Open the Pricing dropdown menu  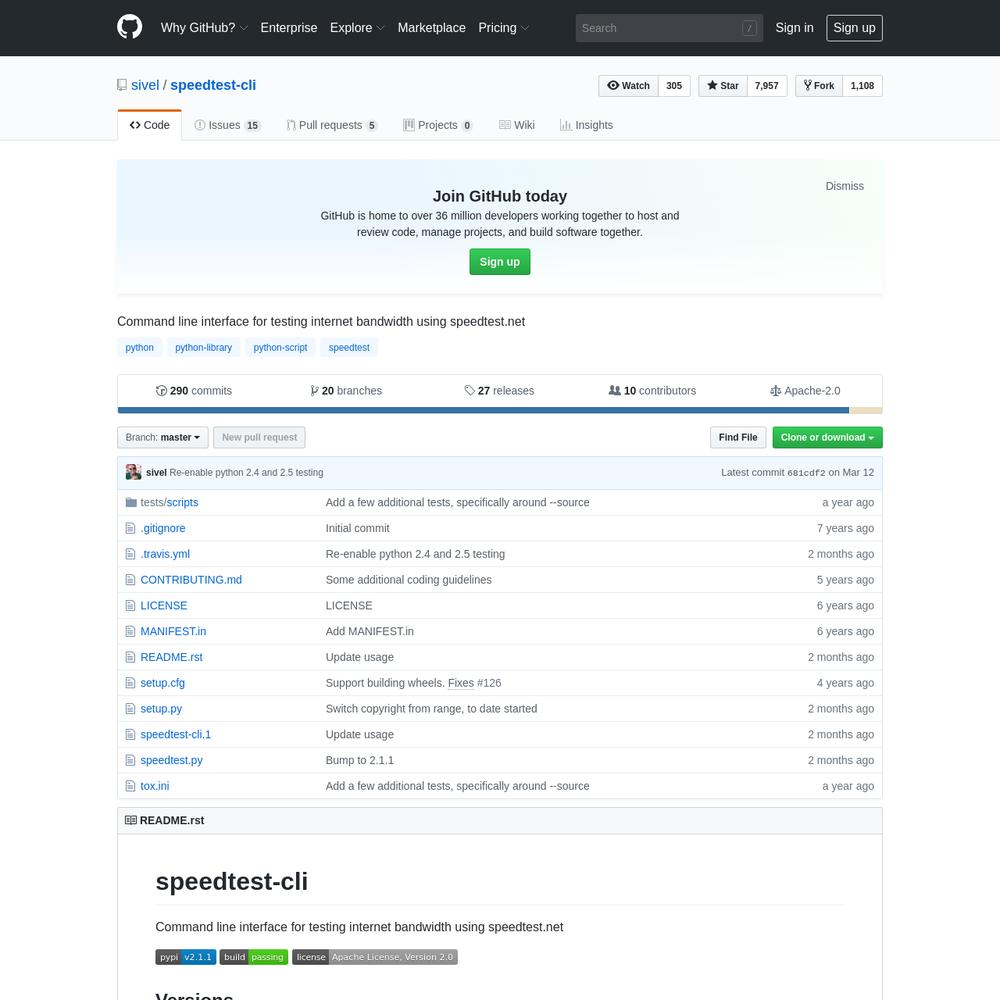(504, 27)
